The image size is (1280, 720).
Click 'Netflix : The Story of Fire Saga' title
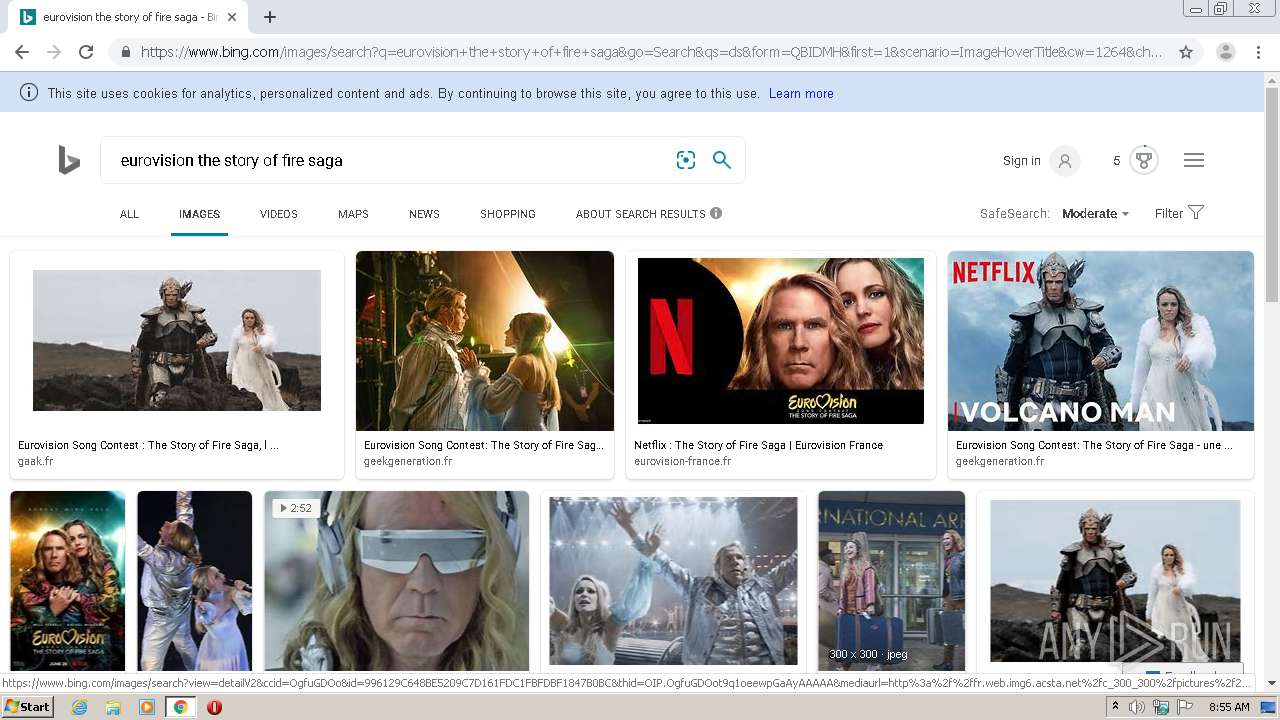(759, 445)
